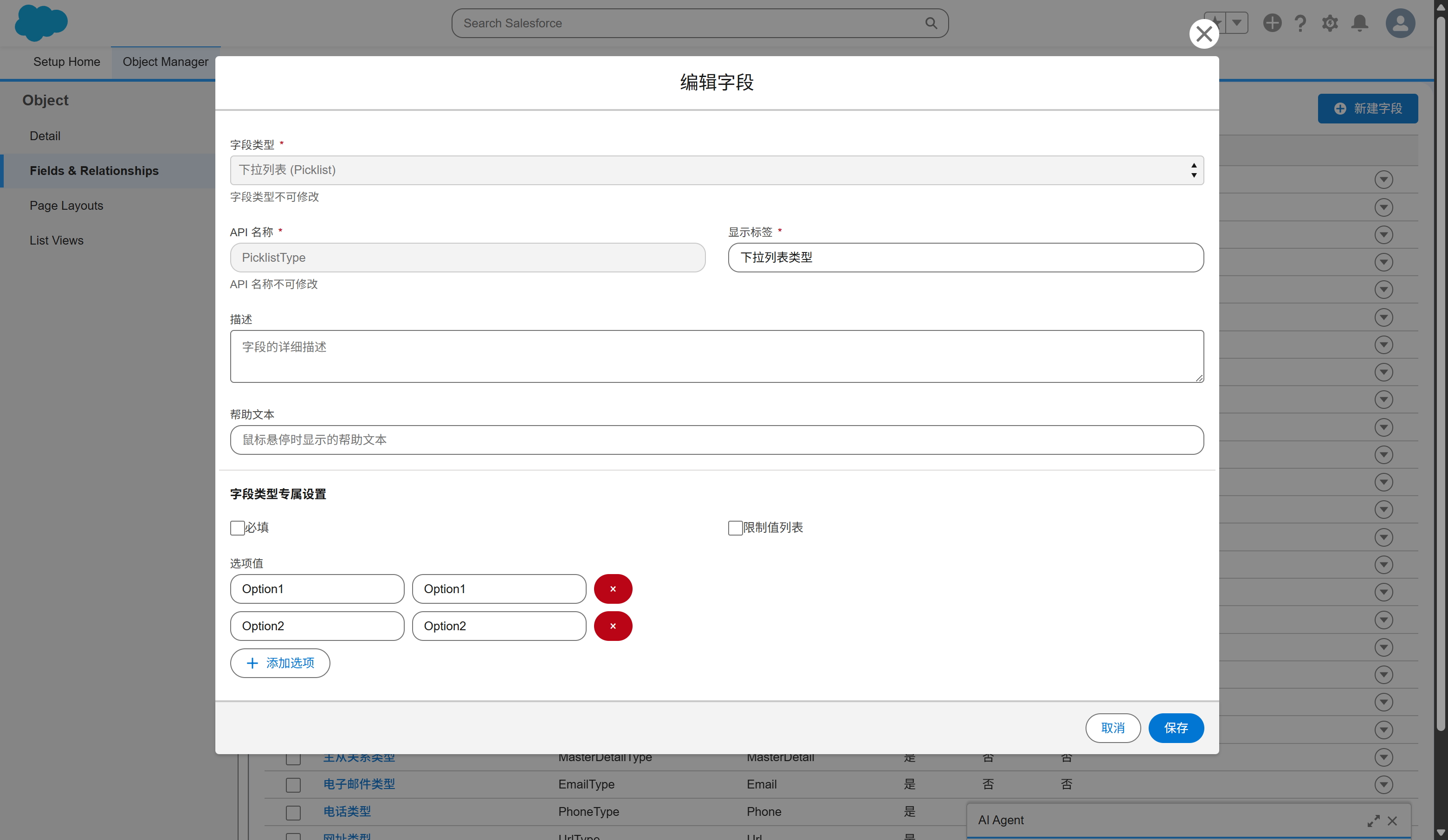
Task: Click the Search Salesforce field
Action: [700, 24]
